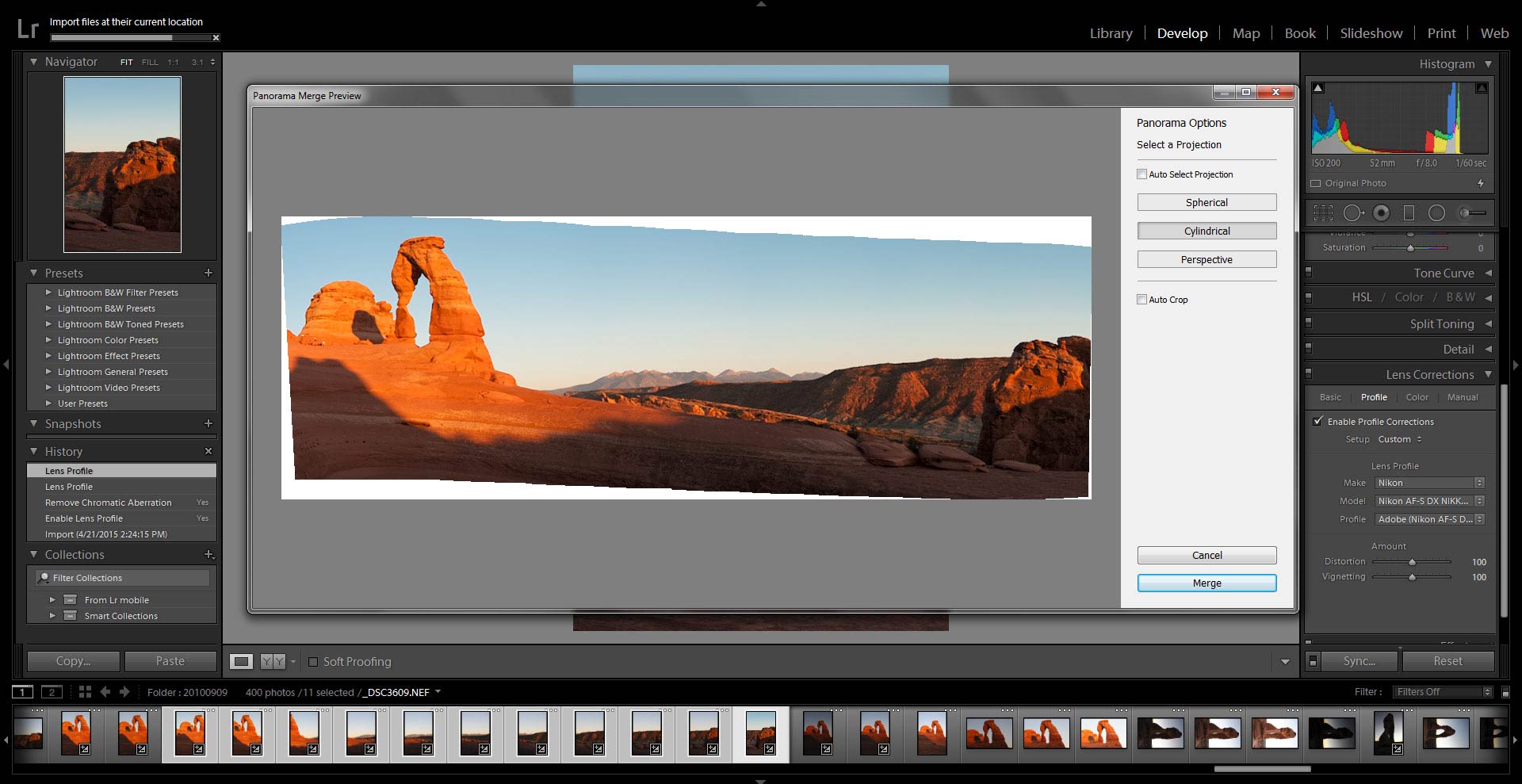
Task: Open the Map module
Action: pyautogui.click(x=1246, y=33)
